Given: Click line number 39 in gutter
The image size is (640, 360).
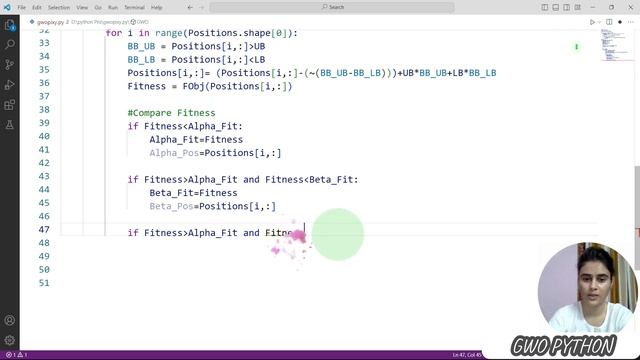Looking at the screenshot, I should click(x=44, y=123).
